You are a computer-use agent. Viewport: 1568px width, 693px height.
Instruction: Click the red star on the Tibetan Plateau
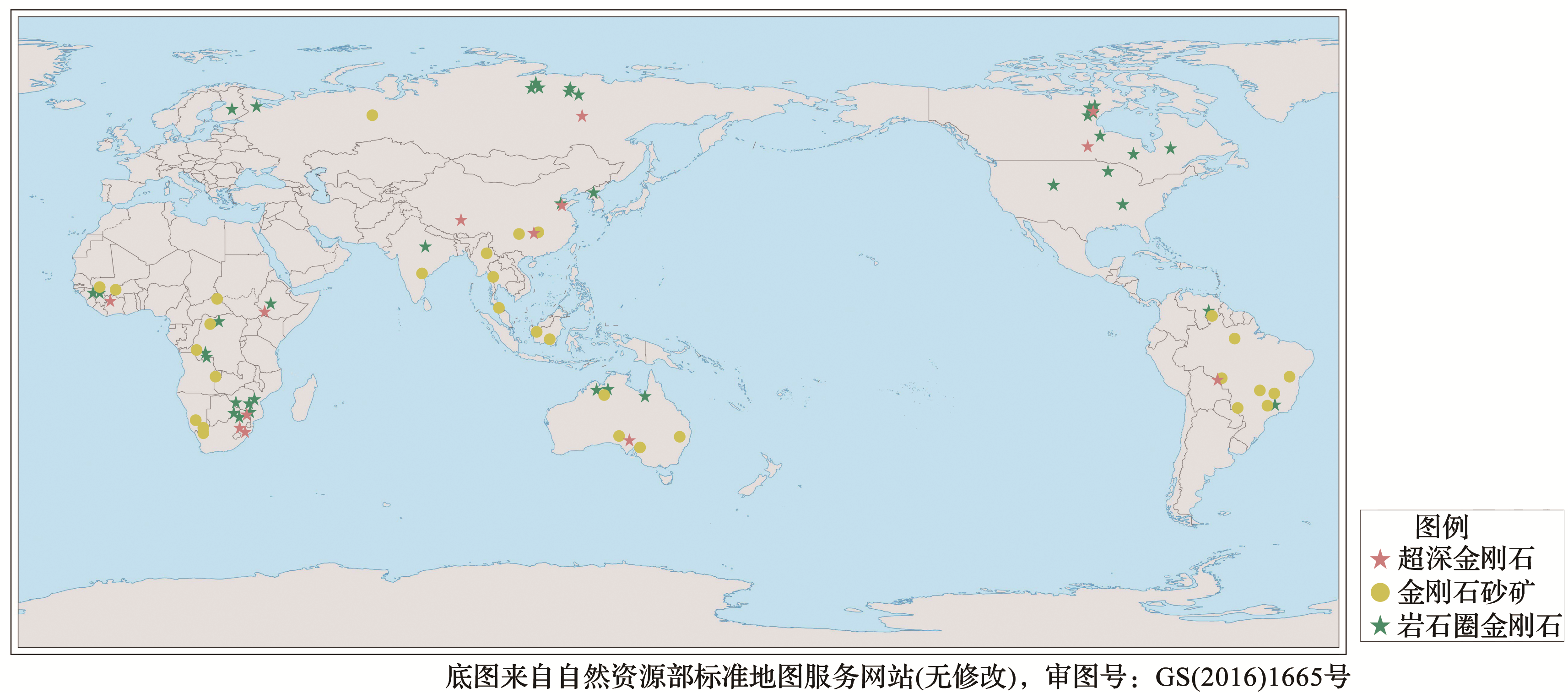(x=461, y=220)
